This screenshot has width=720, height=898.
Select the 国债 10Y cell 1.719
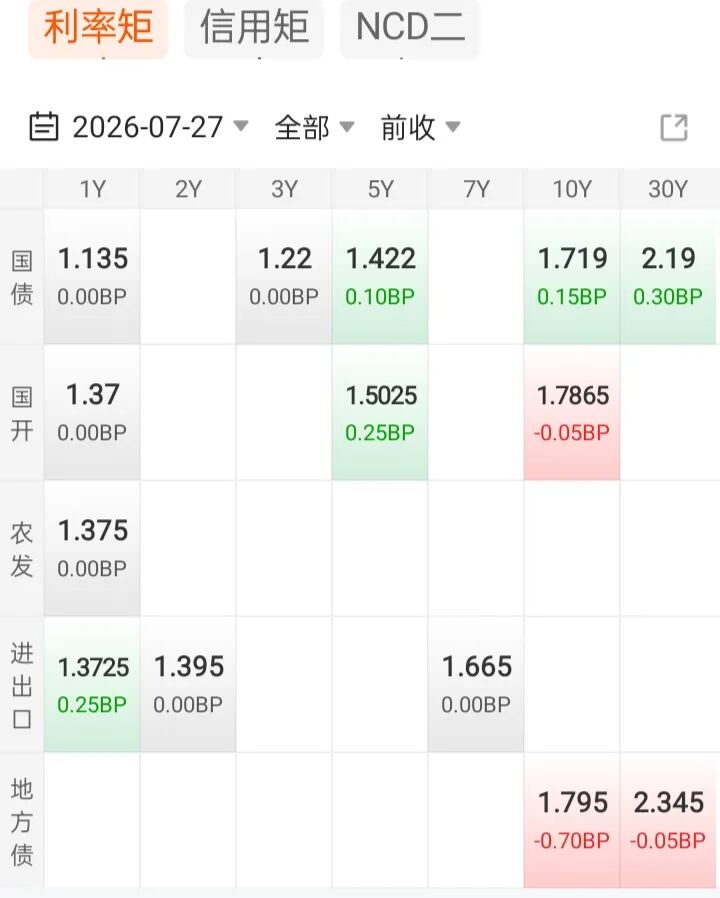point(572,277)
